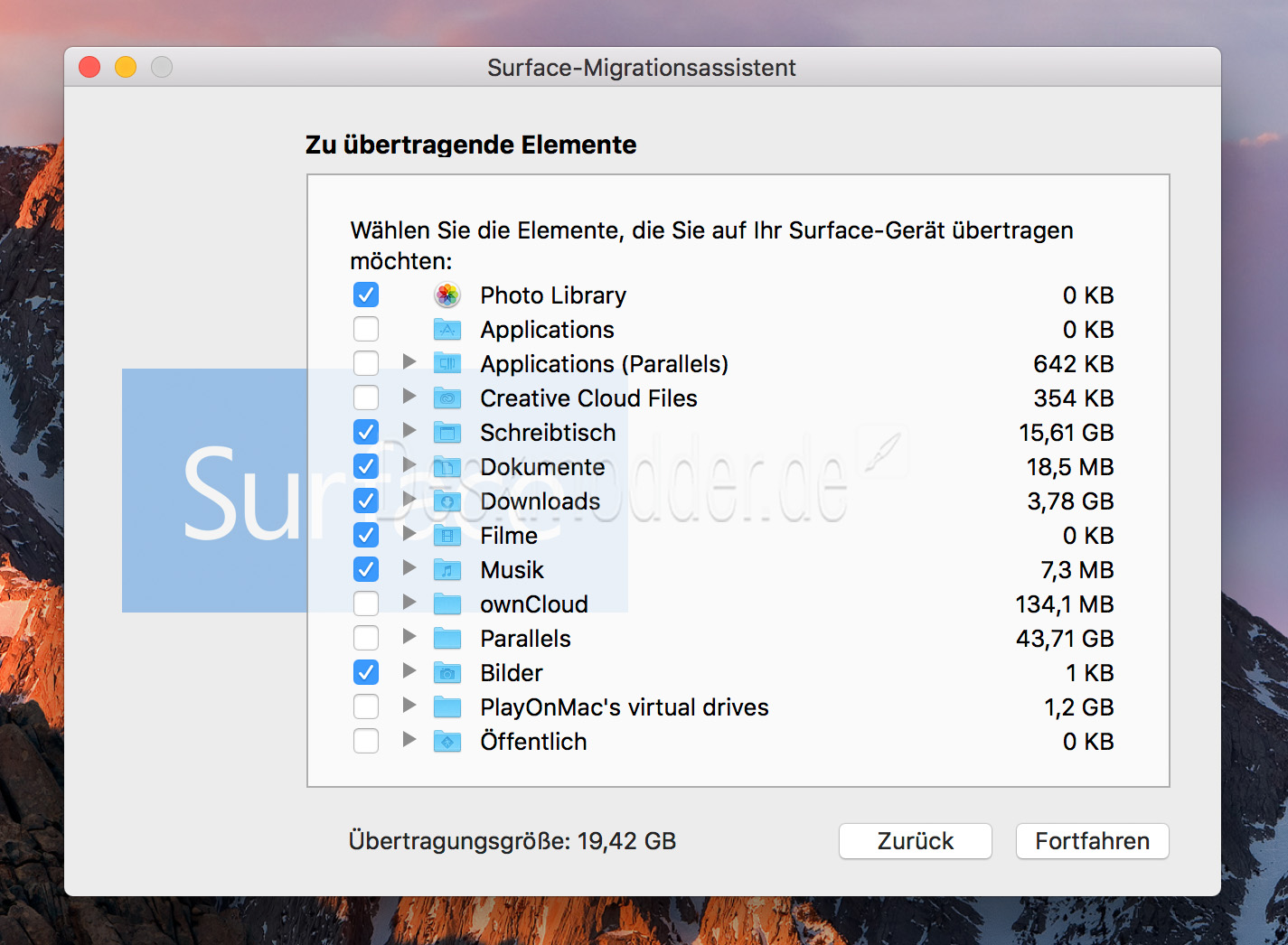
Task: Click the 18,5 MB size value
Action: pyautogui.click(x=1070, y=467)
